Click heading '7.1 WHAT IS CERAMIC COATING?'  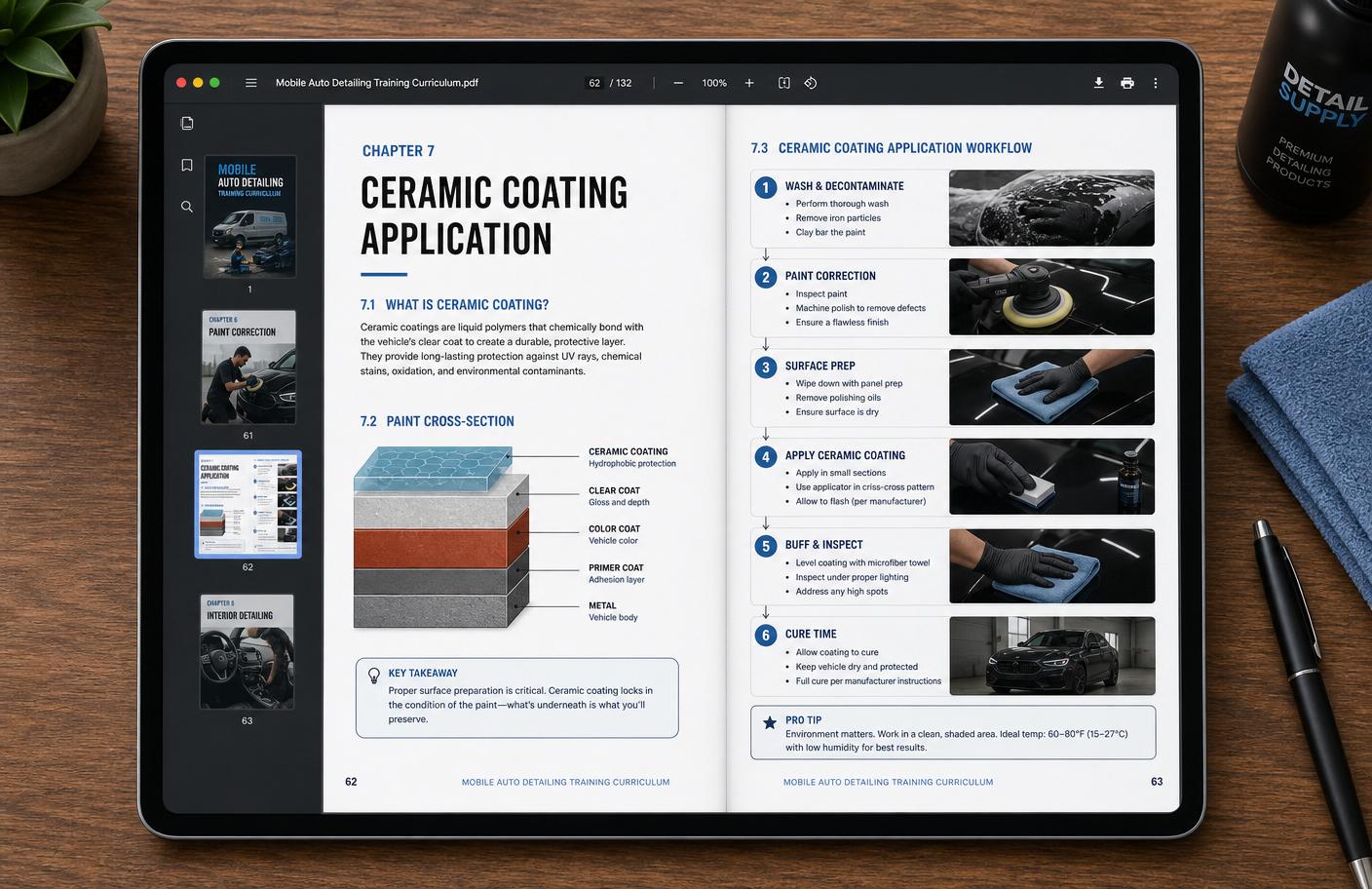[x=454, y=305]
